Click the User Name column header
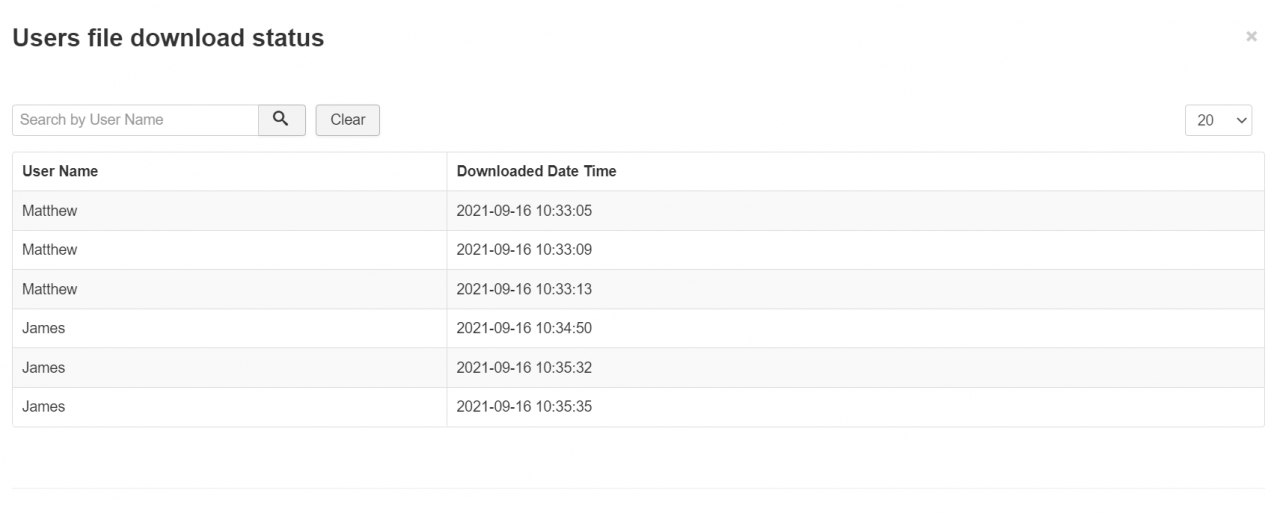Image resolution: width=1280 pixels, height=514 pixels. click(60, 171)
